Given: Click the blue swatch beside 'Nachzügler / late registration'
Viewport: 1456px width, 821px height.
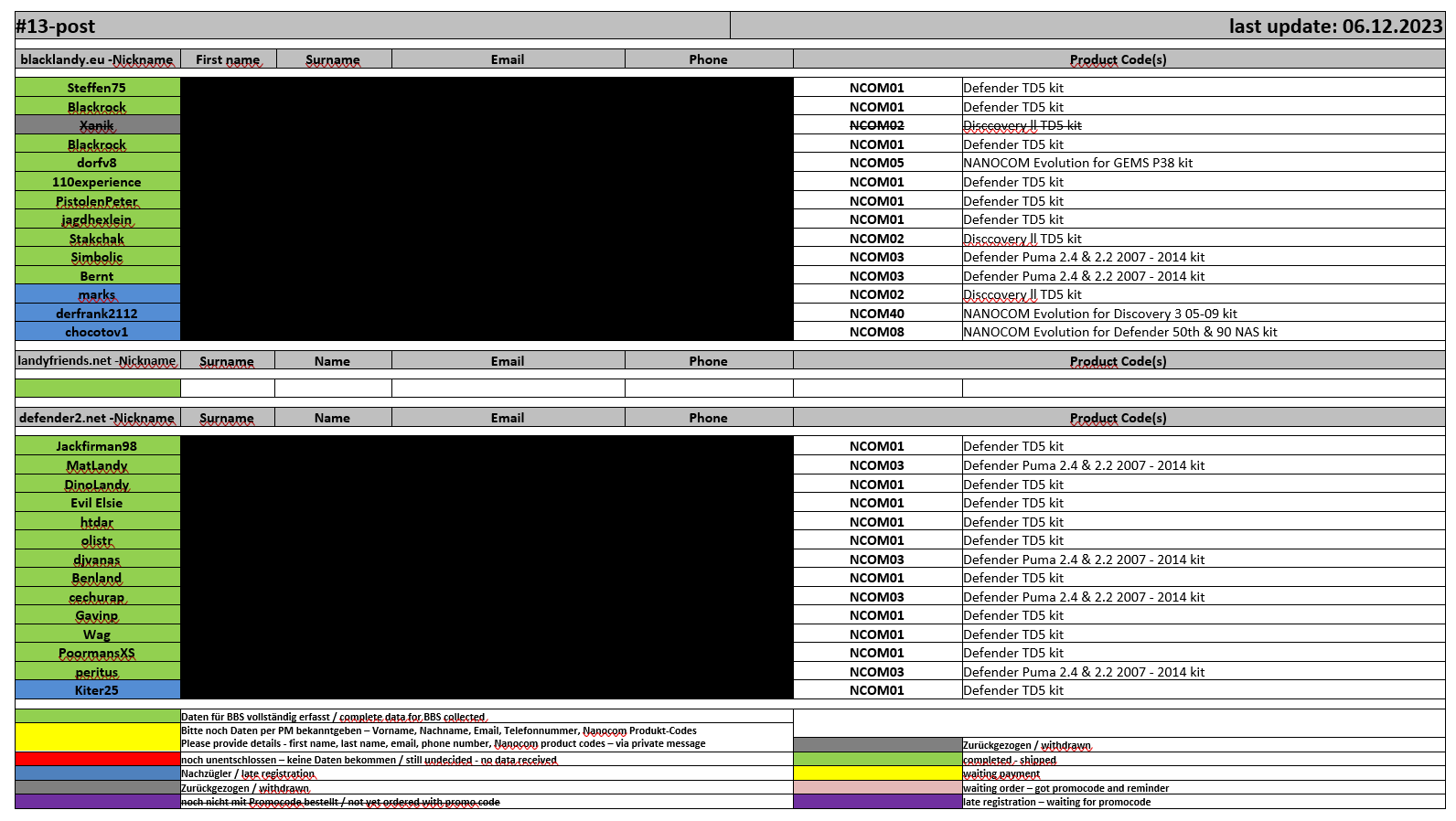Looking at the screenshot, I should (98, 773).
